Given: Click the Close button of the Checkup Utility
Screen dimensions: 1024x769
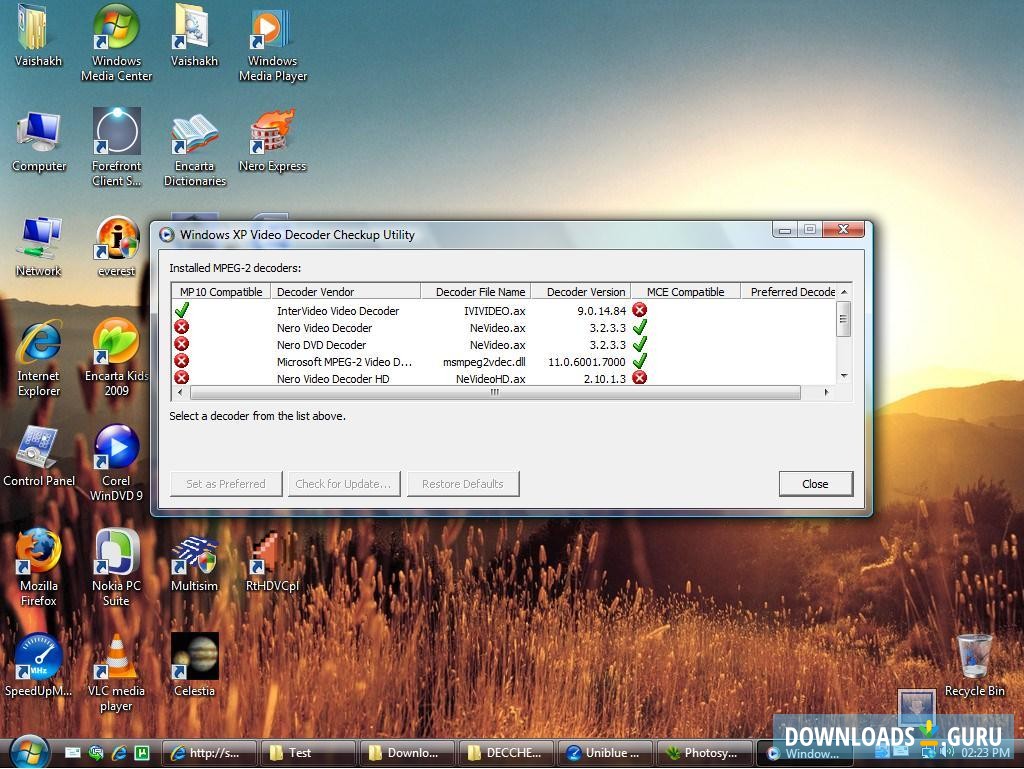Looking at the screenshot, I should [x=815, y=483].
